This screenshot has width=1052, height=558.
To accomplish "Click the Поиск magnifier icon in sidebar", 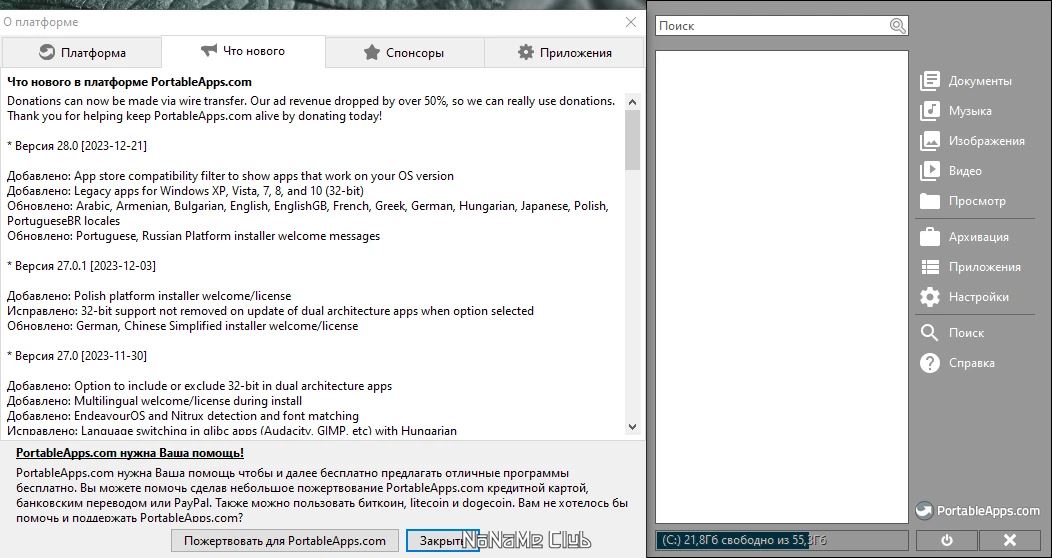I will [x=929, y=333].
